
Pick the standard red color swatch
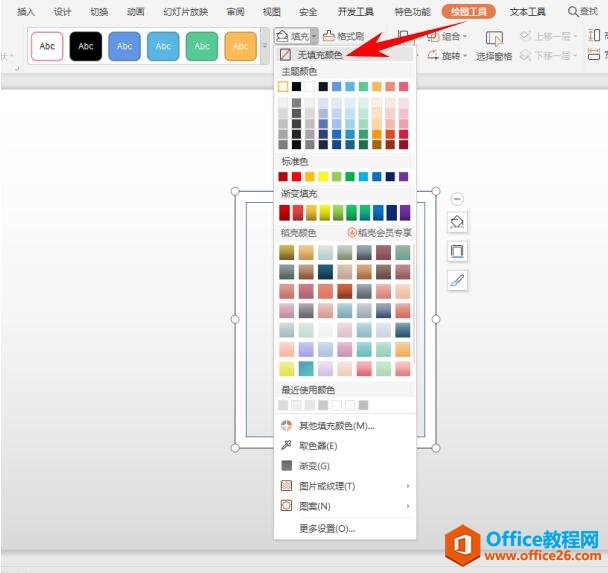(296, 177)
